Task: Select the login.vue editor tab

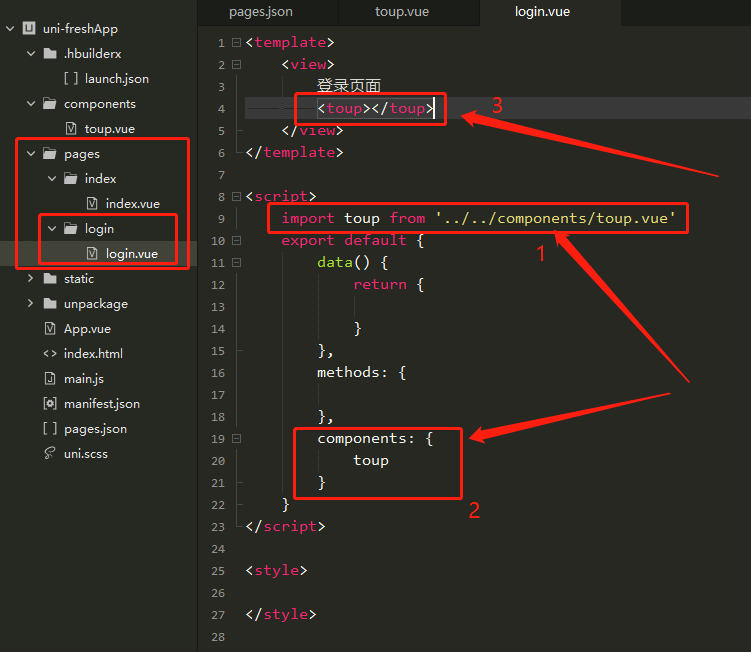Action: [x=542, y=12]
